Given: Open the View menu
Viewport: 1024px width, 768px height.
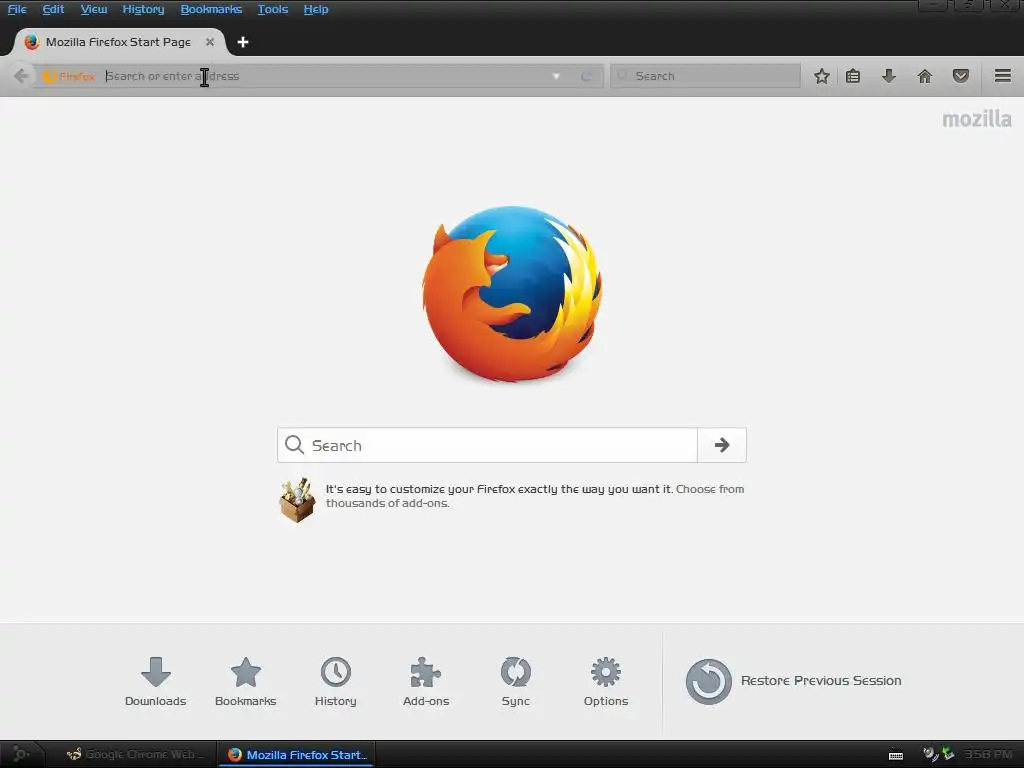Looking at the screenshot, I should (93, 9).
